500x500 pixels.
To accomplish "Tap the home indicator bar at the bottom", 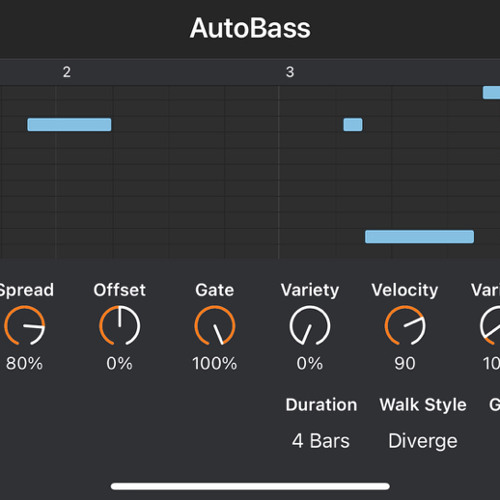I will coord(250,486).
